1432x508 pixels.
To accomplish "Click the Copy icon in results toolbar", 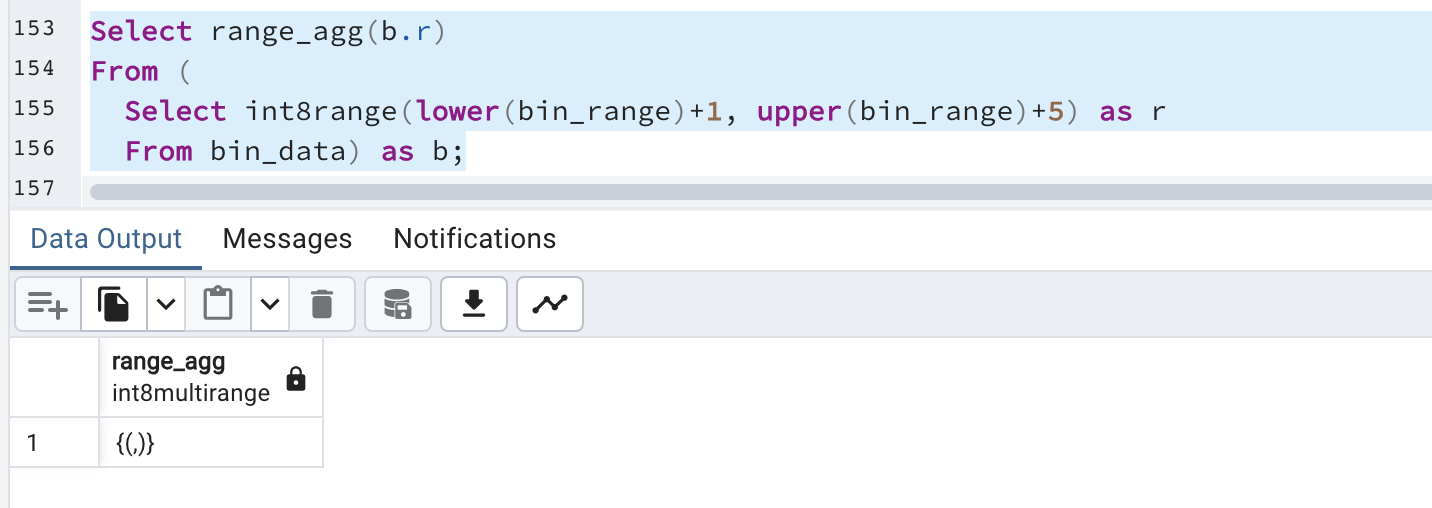I will (x=114, y=304).
